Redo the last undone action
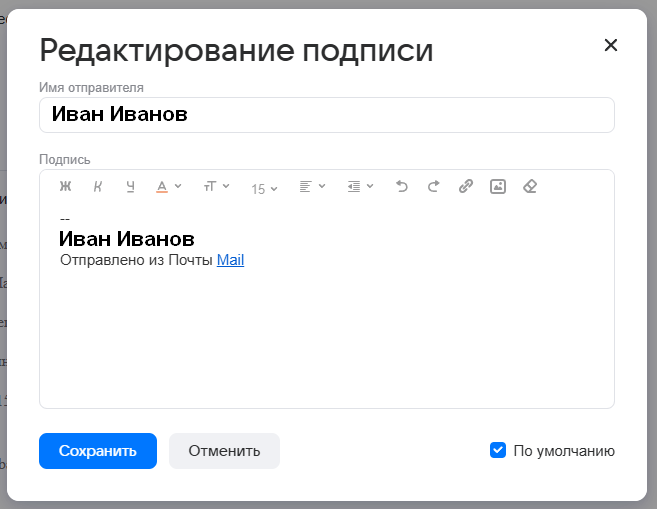657x509 pixels. pos(433,186)
